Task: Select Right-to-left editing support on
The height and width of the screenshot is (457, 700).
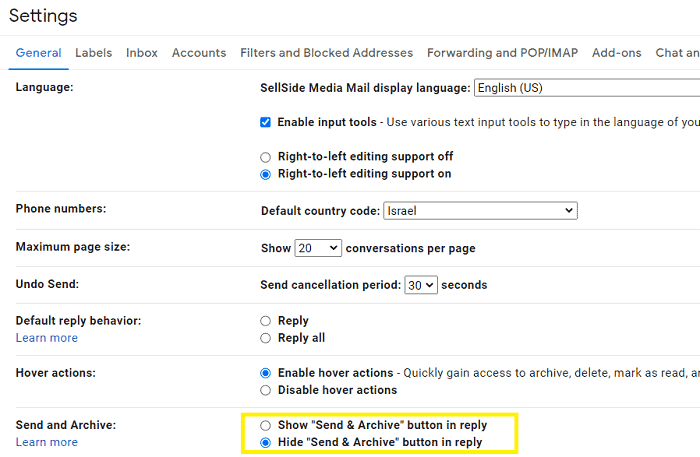Action: point(265,174)
